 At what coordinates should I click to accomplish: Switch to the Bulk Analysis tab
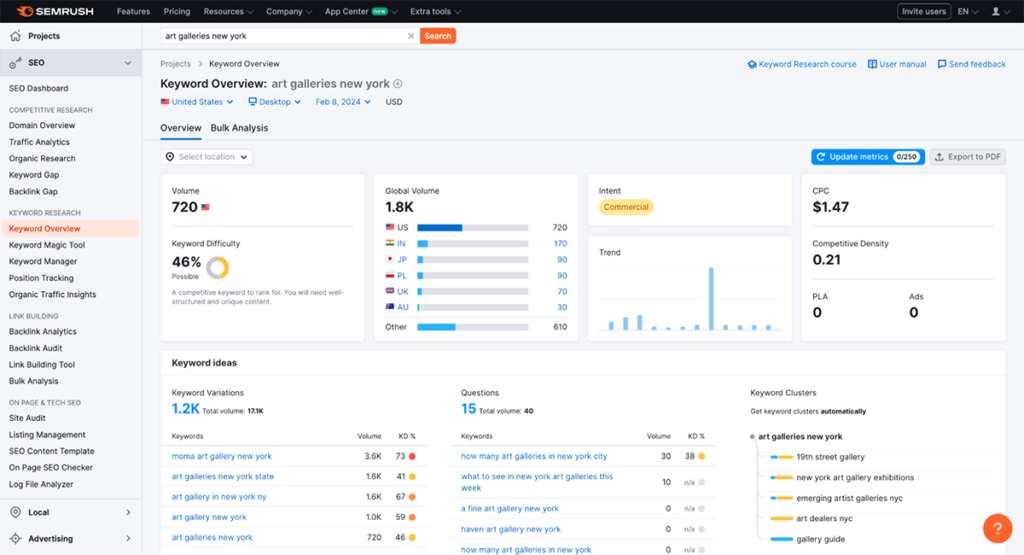pyautogui.click(x=239, y=128)
